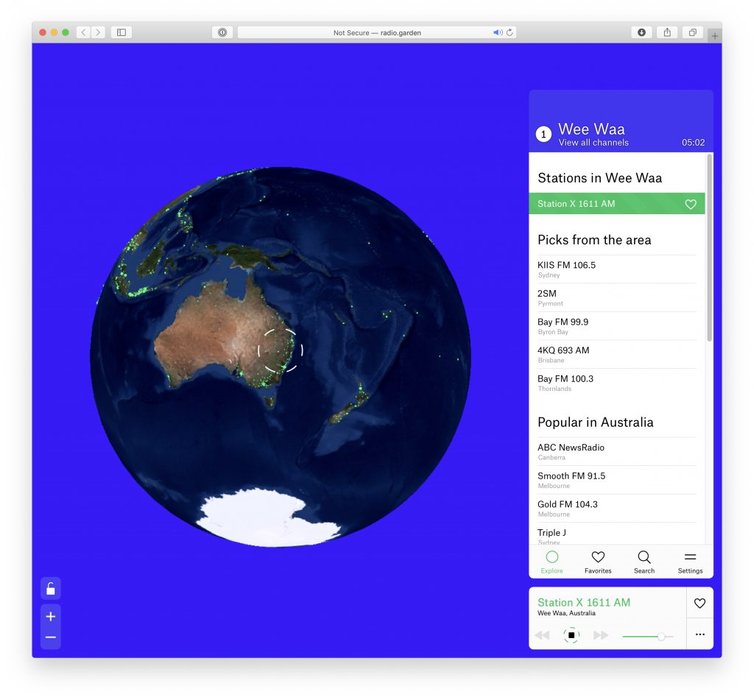Screen dimensions: 754x700
Task: Switch to the Explore tab
Action: [552, 562]
